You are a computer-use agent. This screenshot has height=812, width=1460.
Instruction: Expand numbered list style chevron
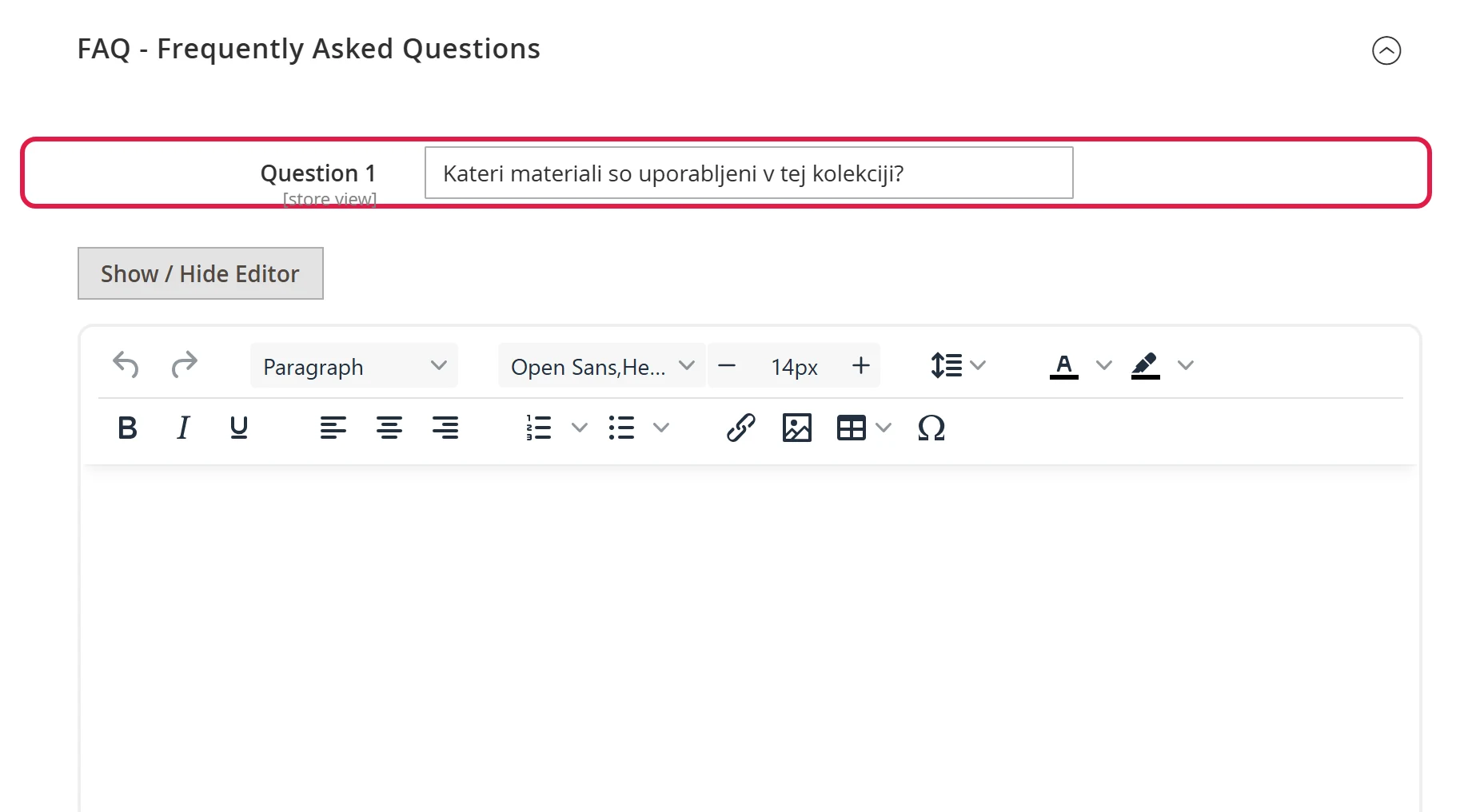tap(580, 428)
